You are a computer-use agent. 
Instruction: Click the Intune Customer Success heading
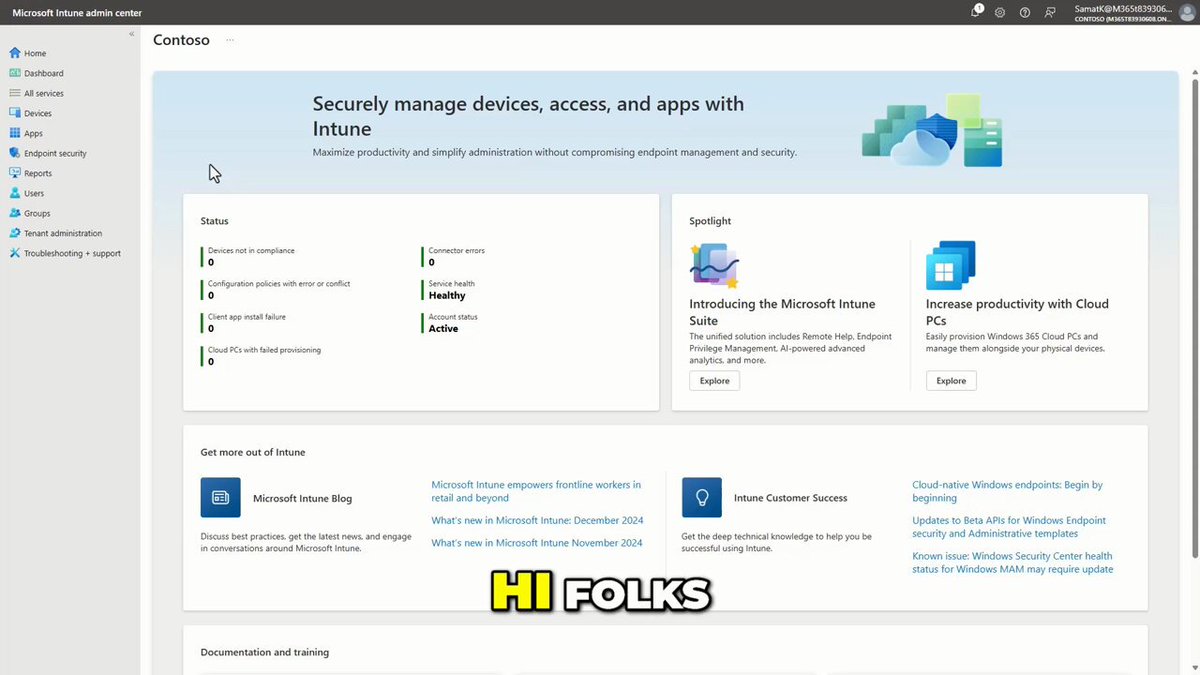pyautogui.click(x=790, y=498)
